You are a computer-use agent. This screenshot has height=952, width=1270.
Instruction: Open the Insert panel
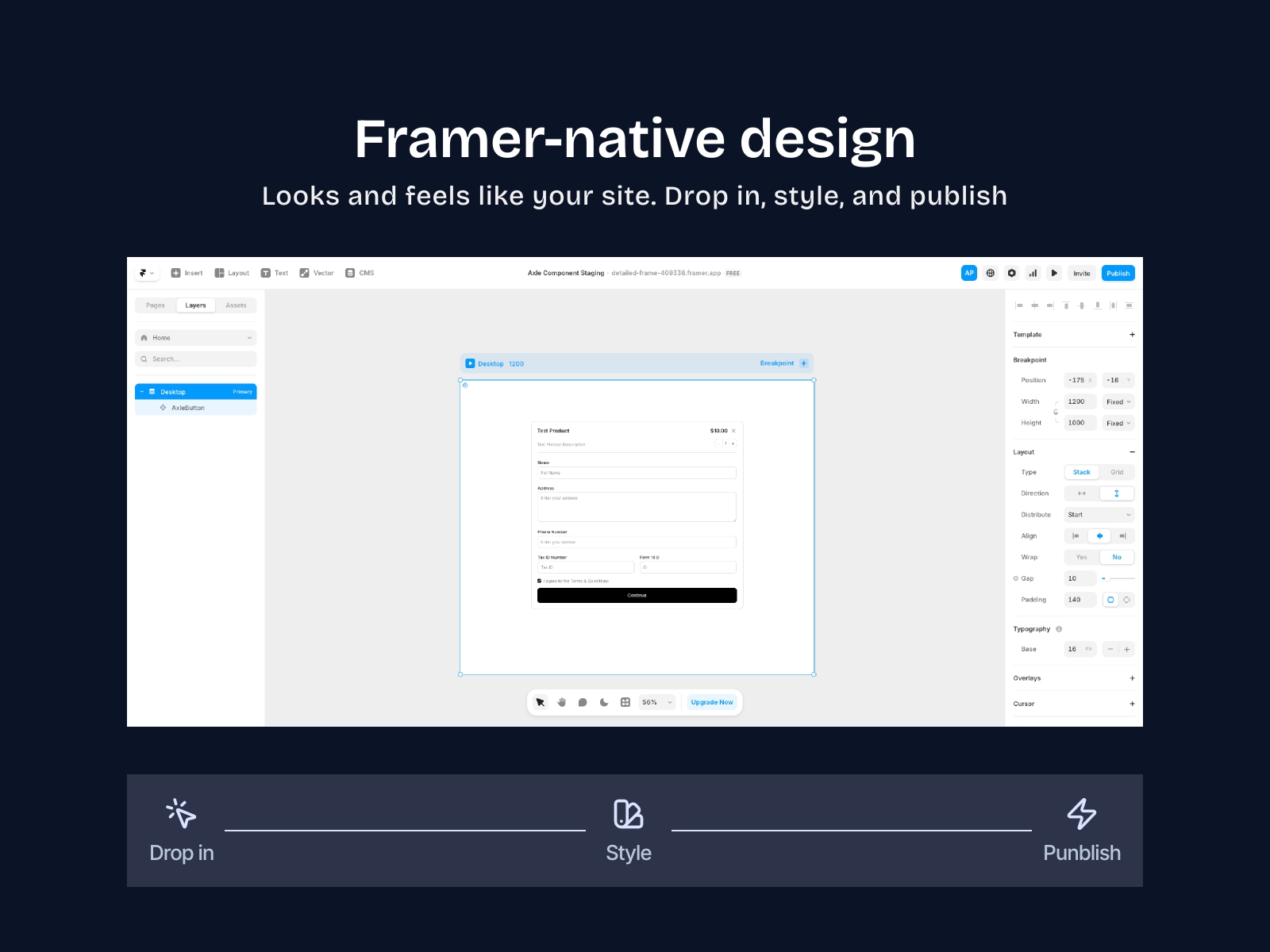coord(187,272)
